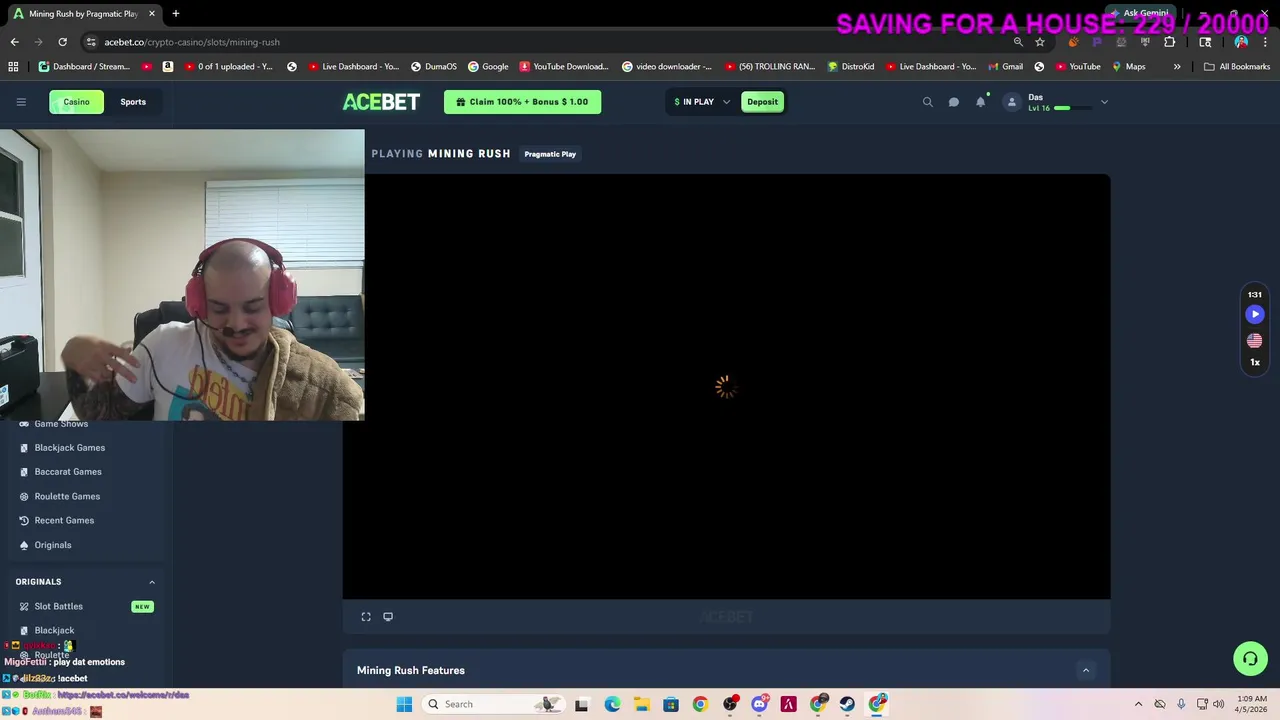Open the Gmail bookmark
Viewport: 1280px width, 720px height.
click(x=1005, y=67)
